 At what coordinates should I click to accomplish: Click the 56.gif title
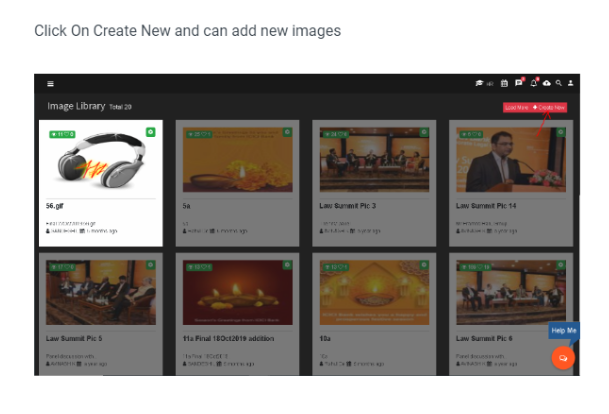(x=55, y=206)
